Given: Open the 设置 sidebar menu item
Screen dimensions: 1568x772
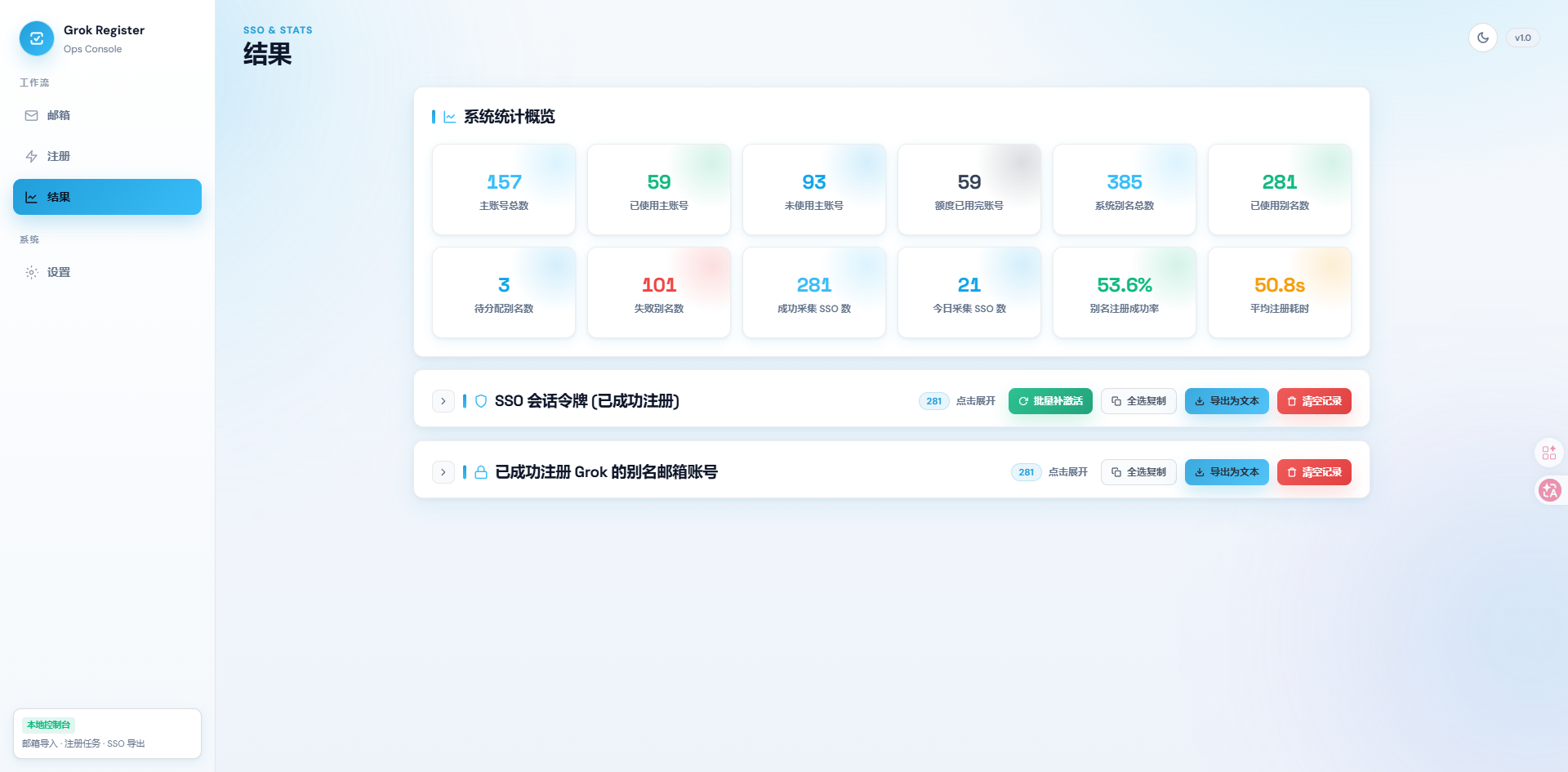Looking at the screenshot, I should 107,272.
